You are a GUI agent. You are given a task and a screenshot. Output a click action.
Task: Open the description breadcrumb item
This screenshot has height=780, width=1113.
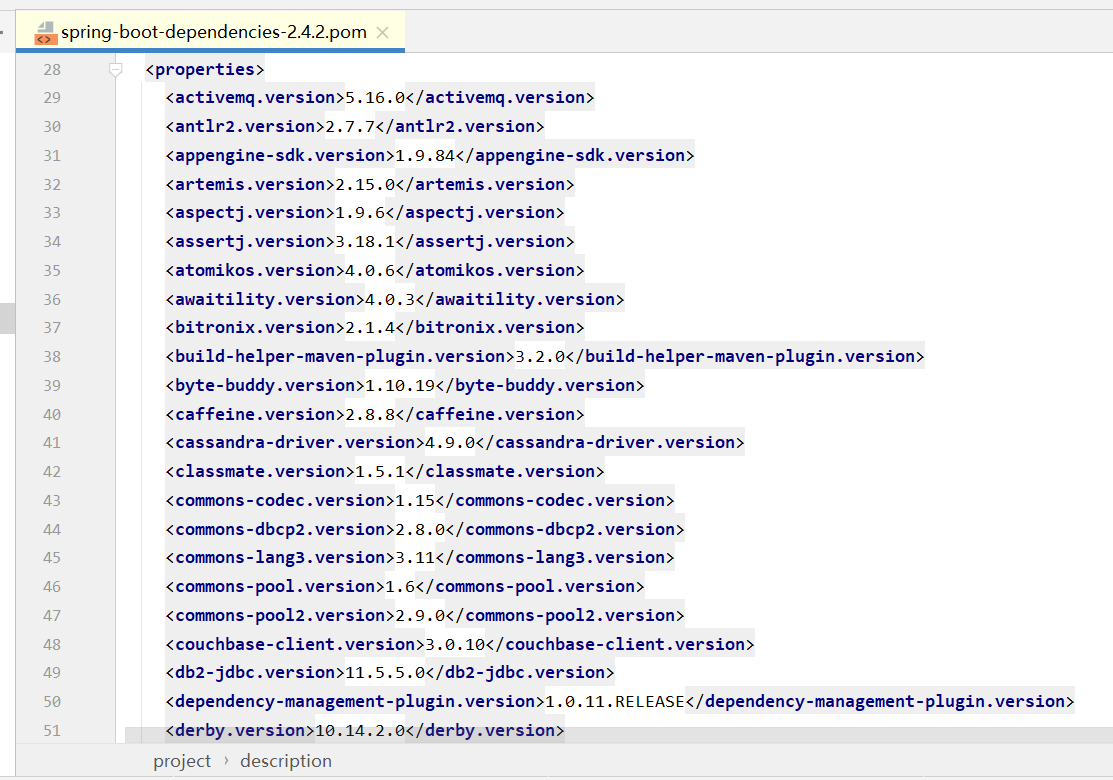coord(285,761)
